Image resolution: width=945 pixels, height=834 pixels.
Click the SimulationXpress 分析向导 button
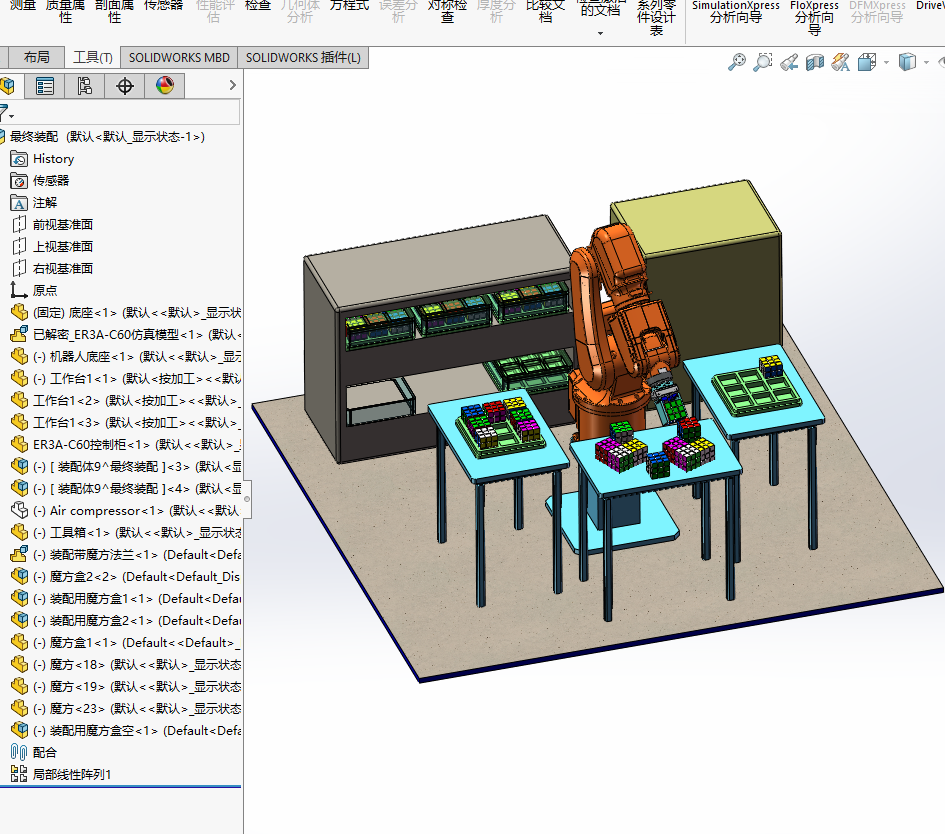(735, 12)
